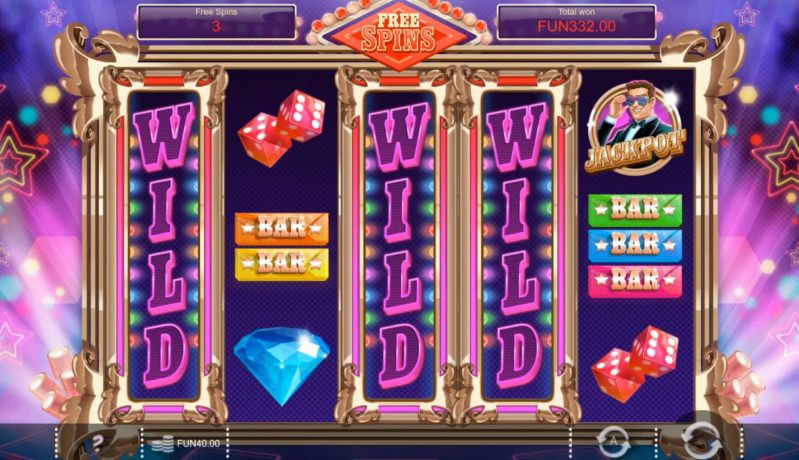This screenshot has height=460, width=799.
Task: Hit the spin button with circular arrows
Action: click(x=701, y=441)
